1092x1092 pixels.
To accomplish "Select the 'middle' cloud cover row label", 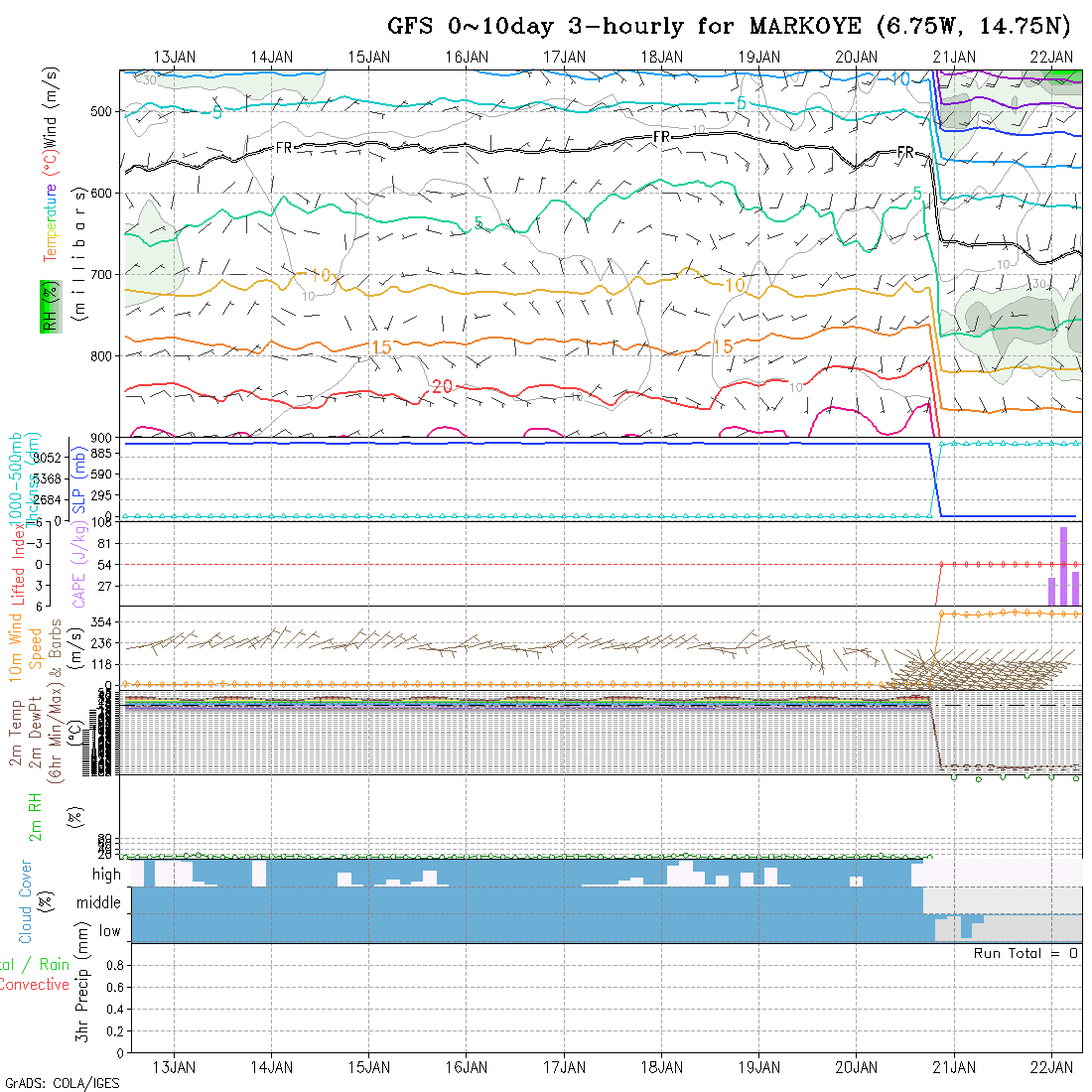I will point(98,902).
